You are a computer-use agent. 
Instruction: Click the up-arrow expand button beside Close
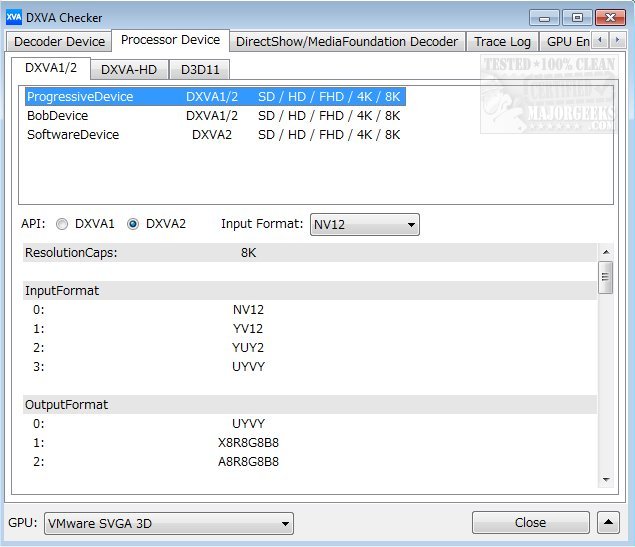coord(608,522)
